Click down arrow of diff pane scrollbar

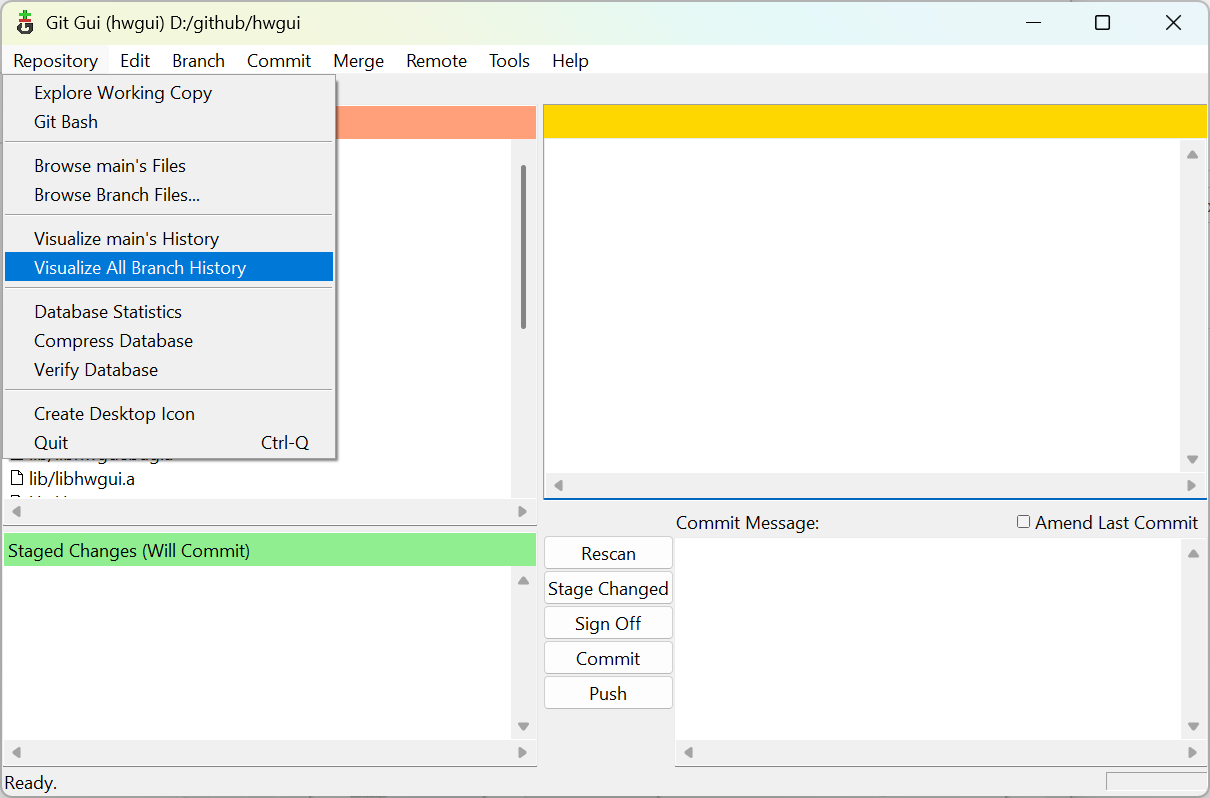point(1192,460)
